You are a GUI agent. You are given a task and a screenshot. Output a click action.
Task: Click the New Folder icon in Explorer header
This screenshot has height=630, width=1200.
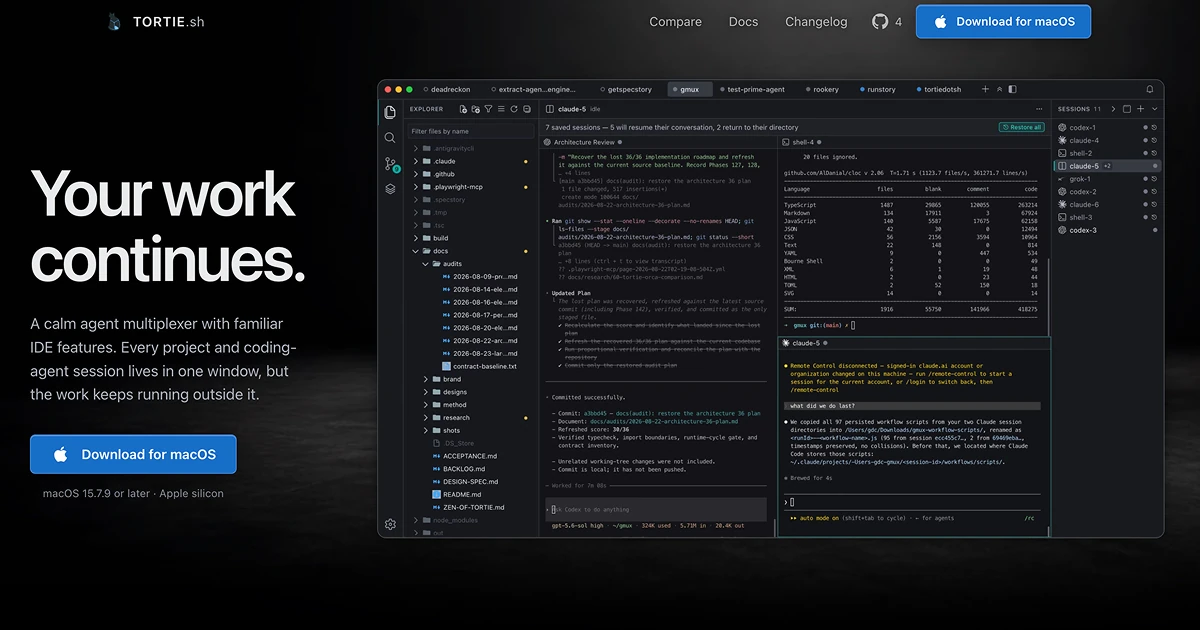476,109
